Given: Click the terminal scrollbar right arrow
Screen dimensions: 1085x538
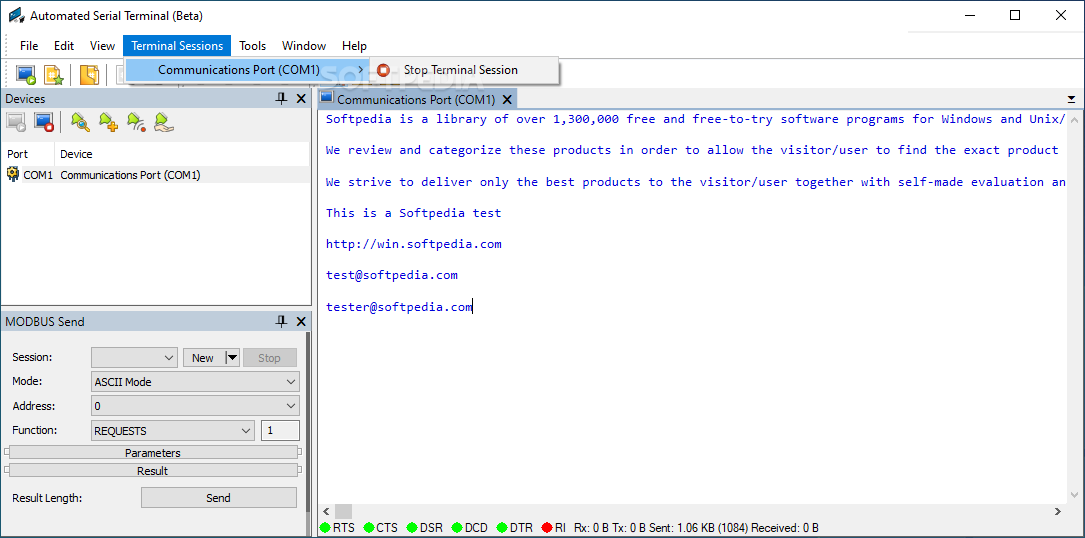Looking at the screenshot, I should tap(1057, 512).
